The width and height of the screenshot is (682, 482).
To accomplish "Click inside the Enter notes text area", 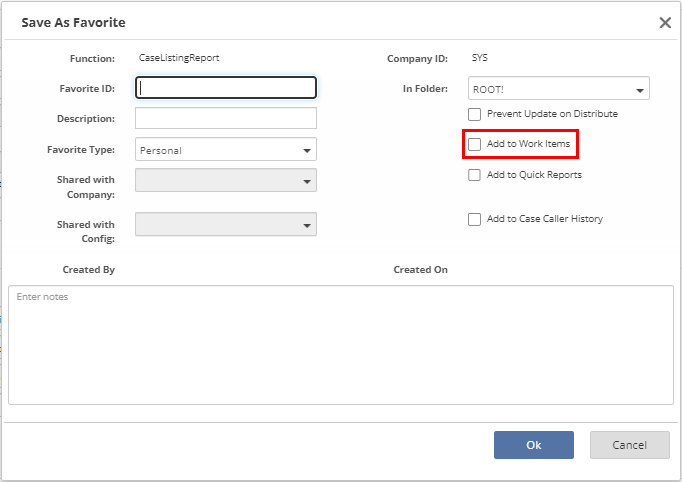I will point(340,345).
